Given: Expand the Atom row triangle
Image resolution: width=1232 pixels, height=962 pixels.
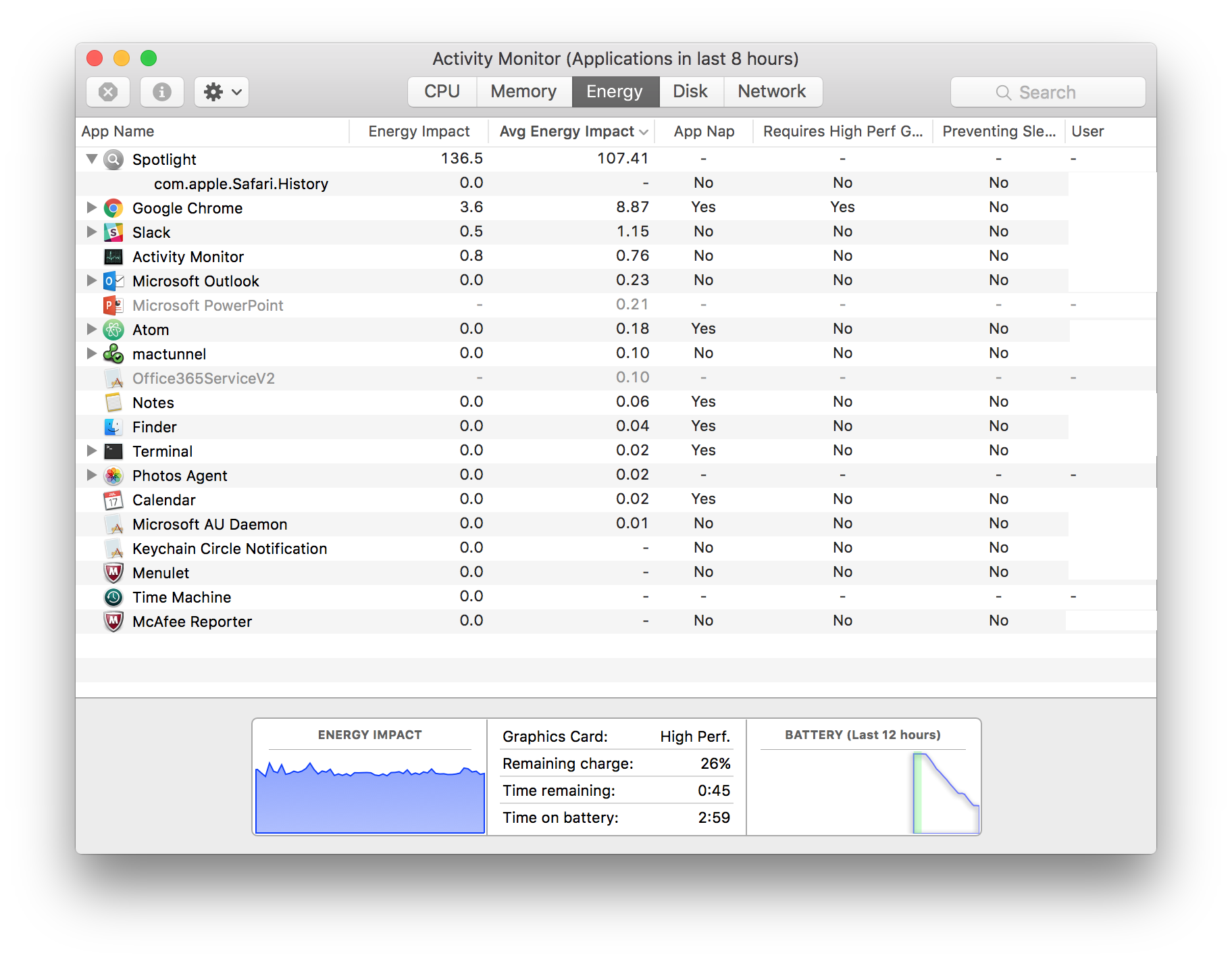Looking at the screenshot, I should pos(92,329).
